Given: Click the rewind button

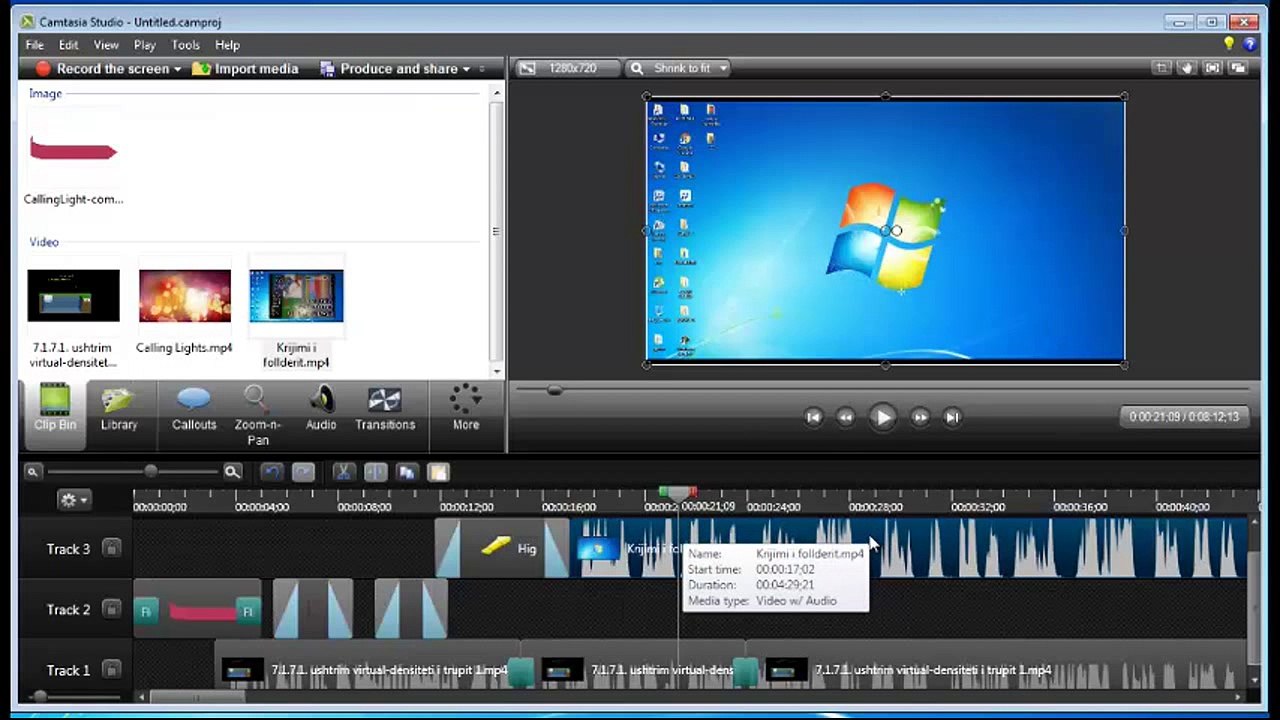Looking at the screenshot, I should 846,417.
